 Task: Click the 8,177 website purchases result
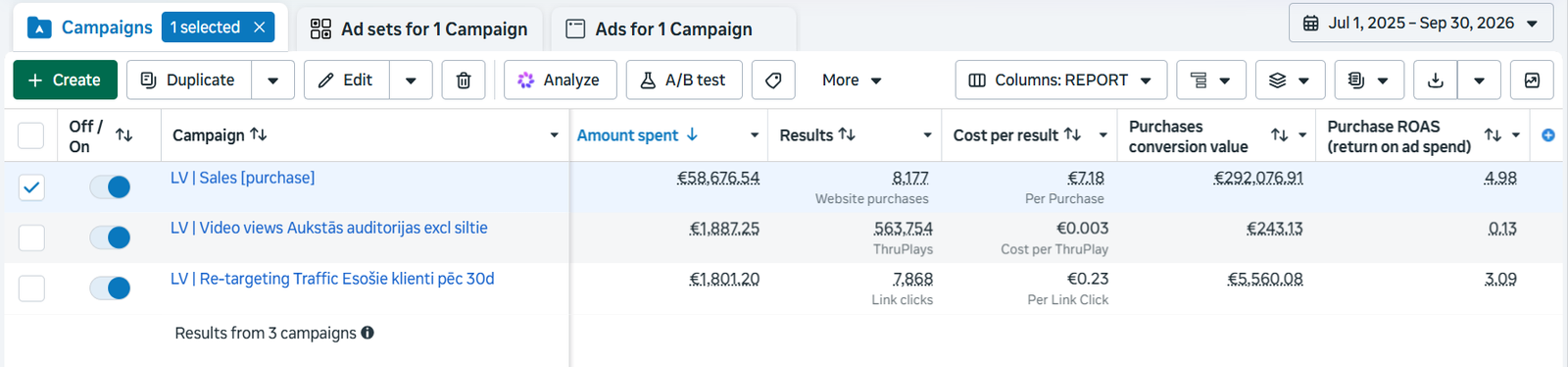pos(910,178)
